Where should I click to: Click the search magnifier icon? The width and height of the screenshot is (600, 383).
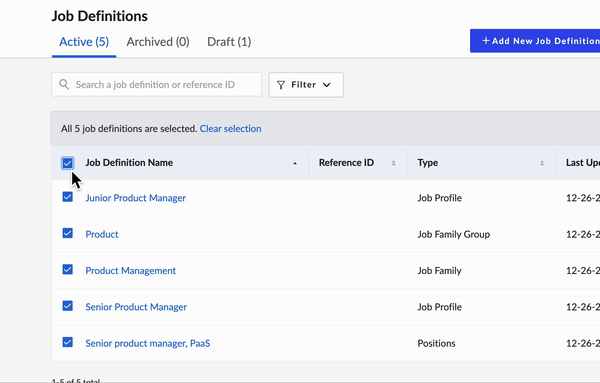click(x=64, y=85)
